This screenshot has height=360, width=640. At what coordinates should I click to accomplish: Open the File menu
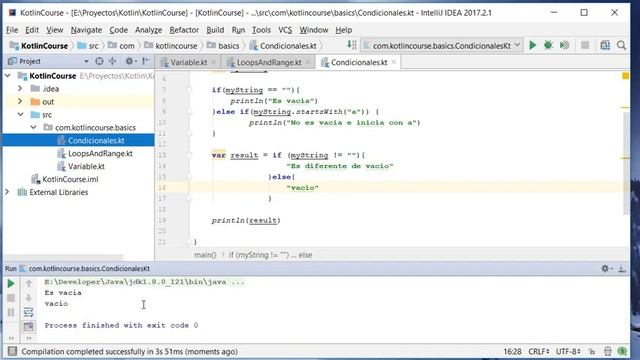12,30
